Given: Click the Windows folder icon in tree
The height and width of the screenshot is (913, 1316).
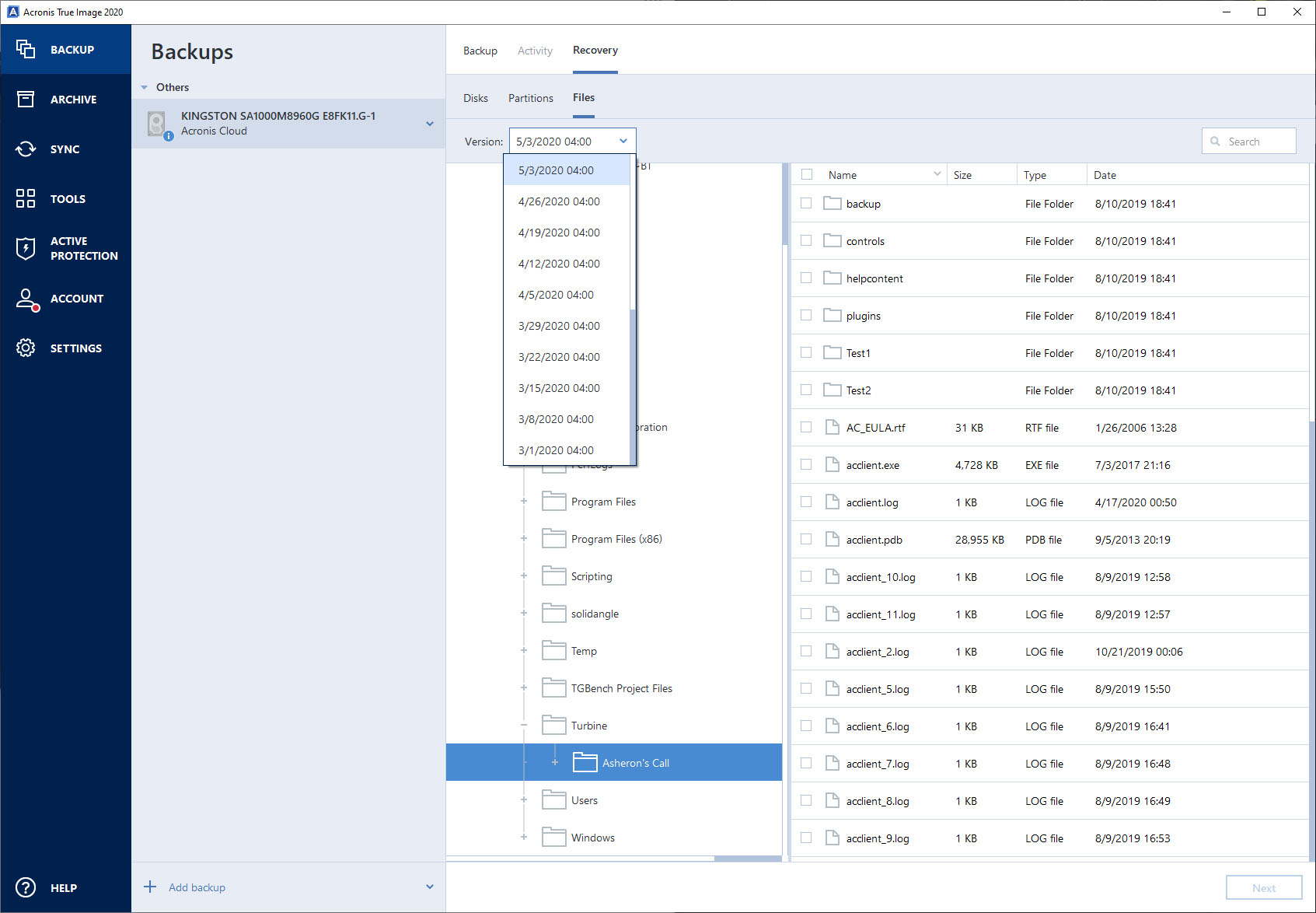Looking at the screenshot, I should 553,838.
